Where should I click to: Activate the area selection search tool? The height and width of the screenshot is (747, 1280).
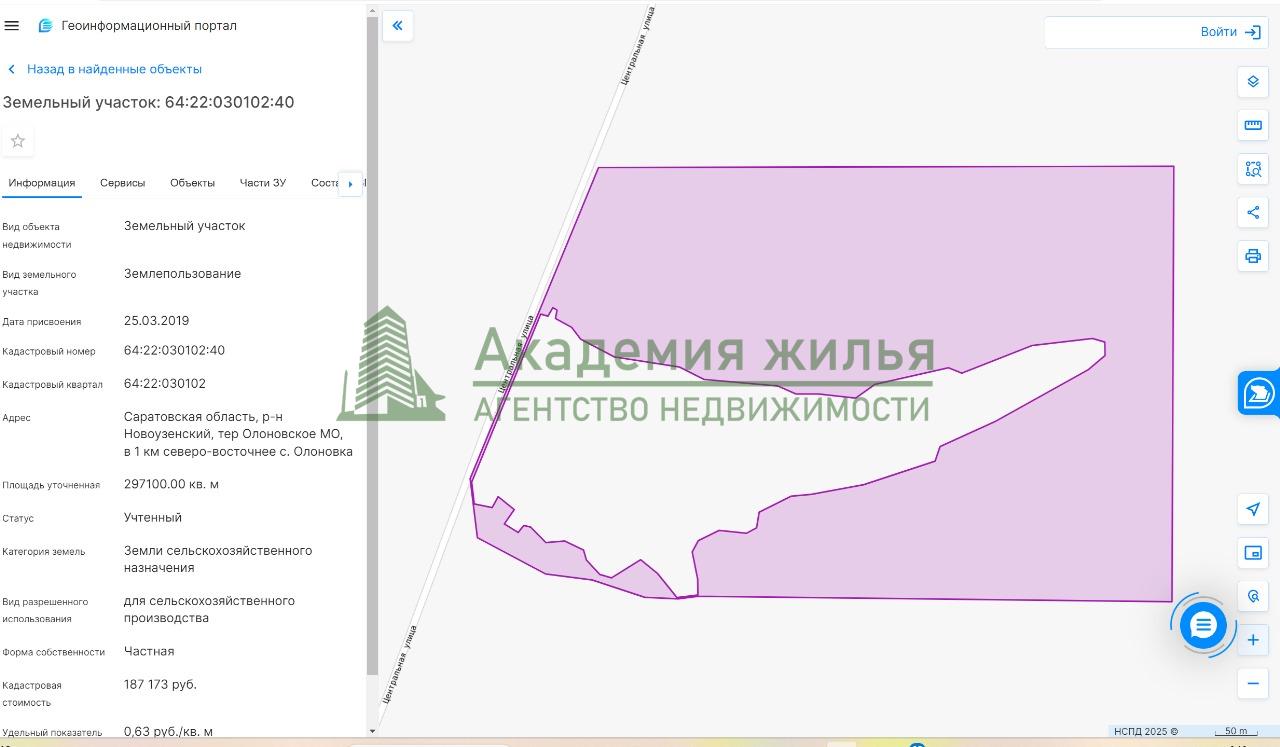1253,169
